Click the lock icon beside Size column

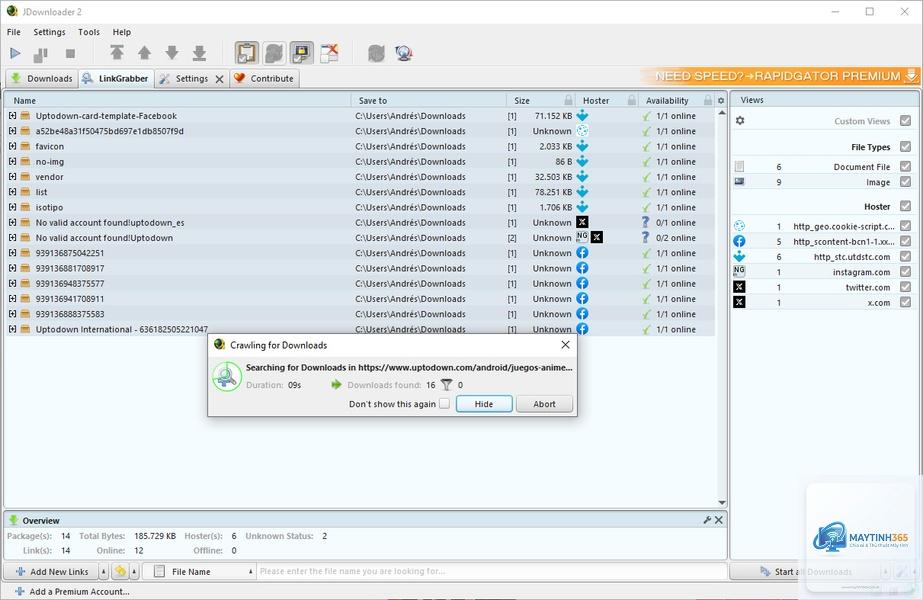coord(568,100)
